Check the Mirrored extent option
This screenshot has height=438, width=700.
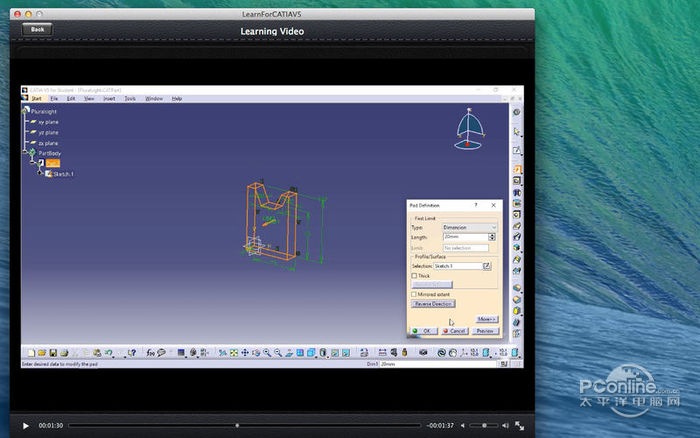tap(414, 294)
